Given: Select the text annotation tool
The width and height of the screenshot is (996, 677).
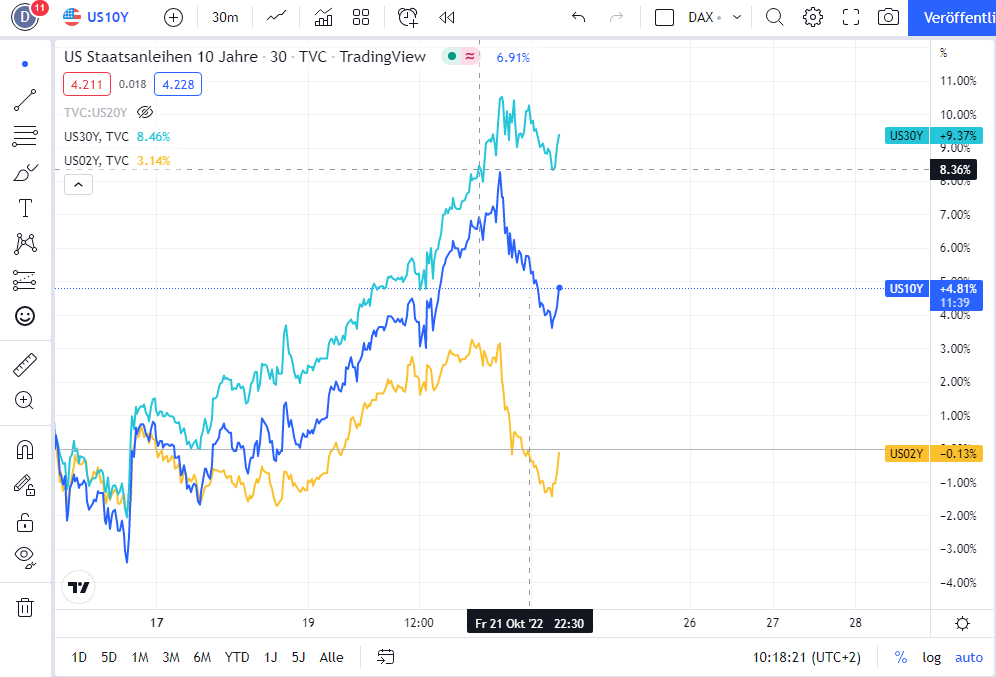Looking at the screenshot, I should pyautogui.click(x=25, y=208).
